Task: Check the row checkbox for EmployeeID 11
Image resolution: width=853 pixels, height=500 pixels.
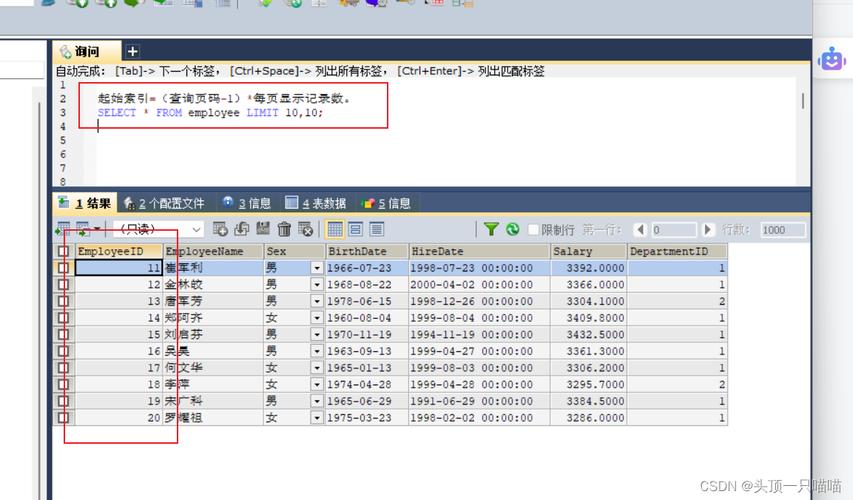Action: click(x=64, y=268)
